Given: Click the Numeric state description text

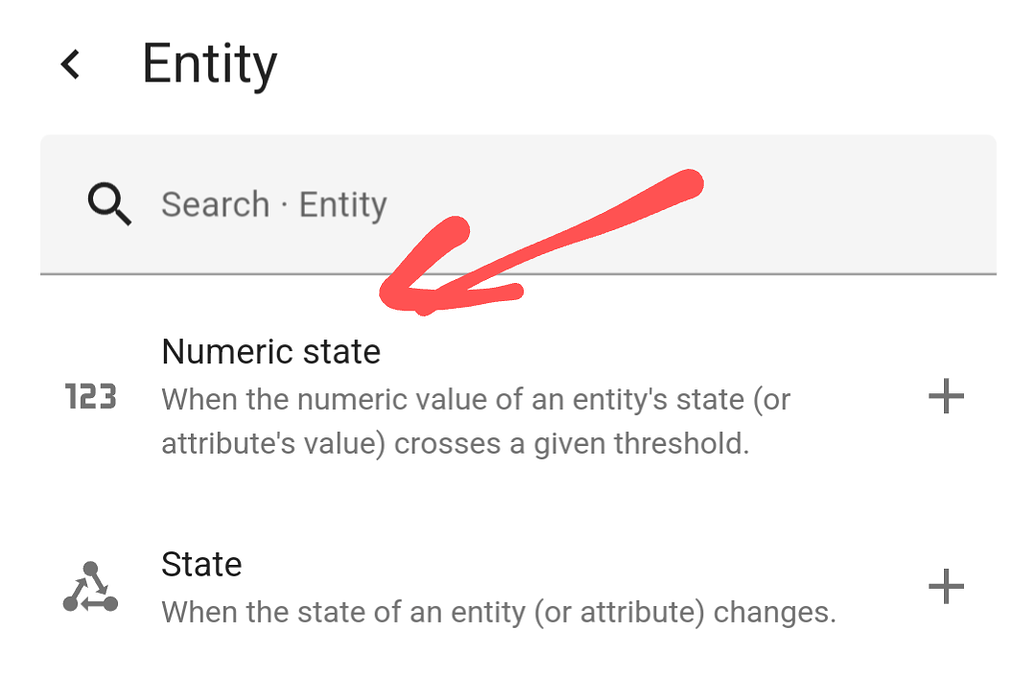Looking at the screenshot, I should point(475,420).
